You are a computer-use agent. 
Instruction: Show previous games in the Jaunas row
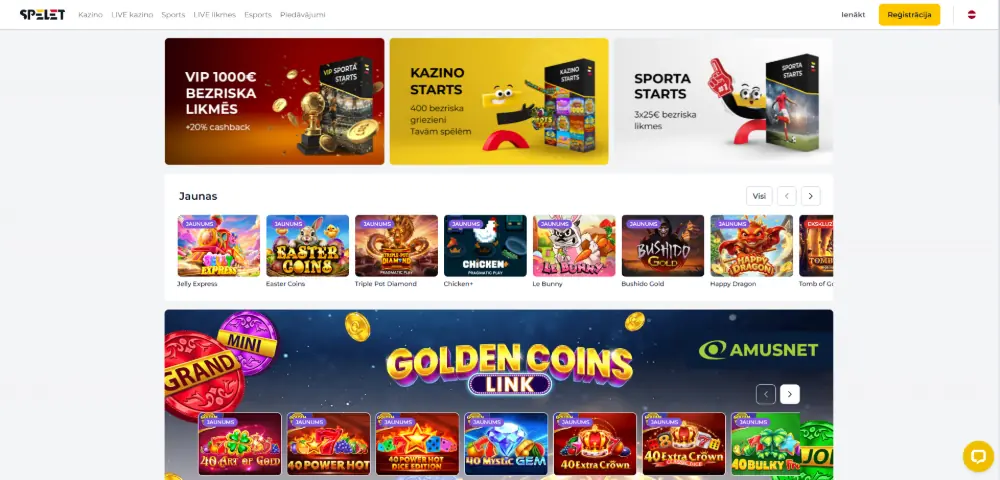point(786,196)
